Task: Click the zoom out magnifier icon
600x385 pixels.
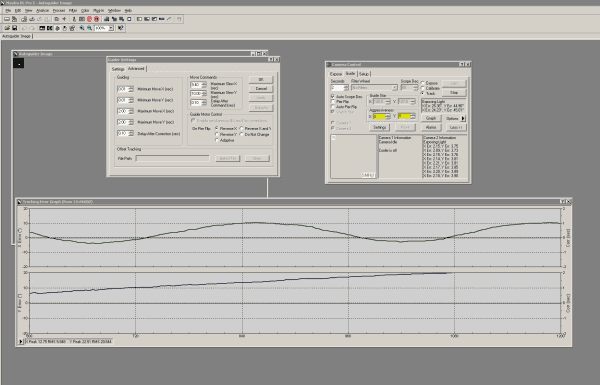Action: click(89, 28)
